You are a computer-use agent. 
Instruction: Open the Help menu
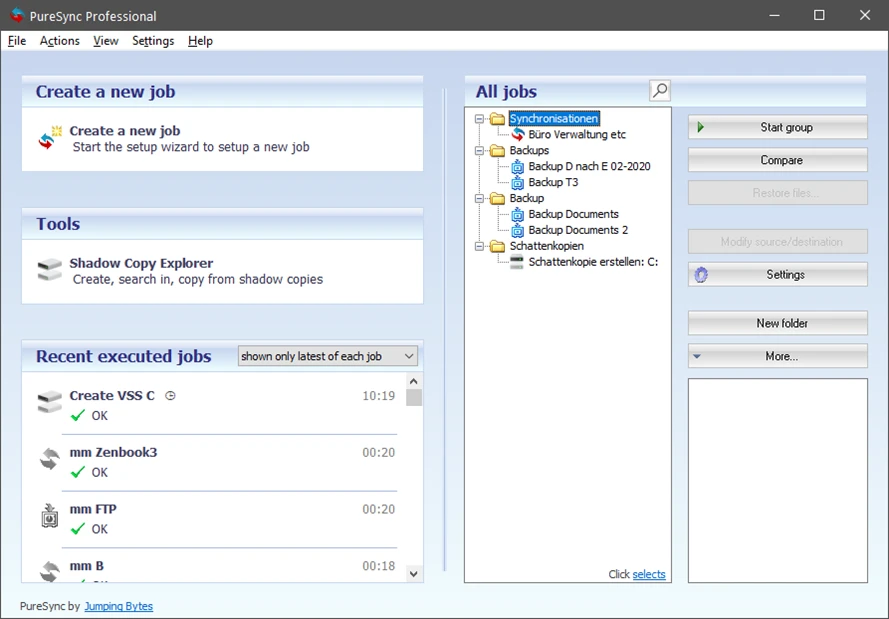click(x=200, y=41)
